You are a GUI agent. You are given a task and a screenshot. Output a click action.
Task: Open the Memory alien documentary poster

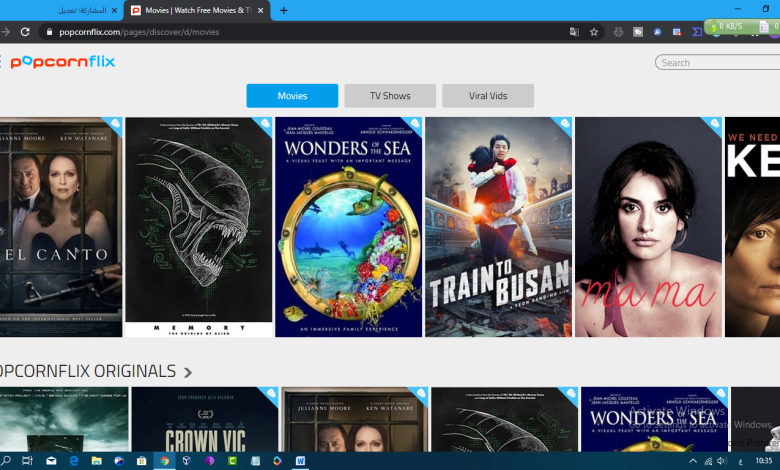(198, 227)
